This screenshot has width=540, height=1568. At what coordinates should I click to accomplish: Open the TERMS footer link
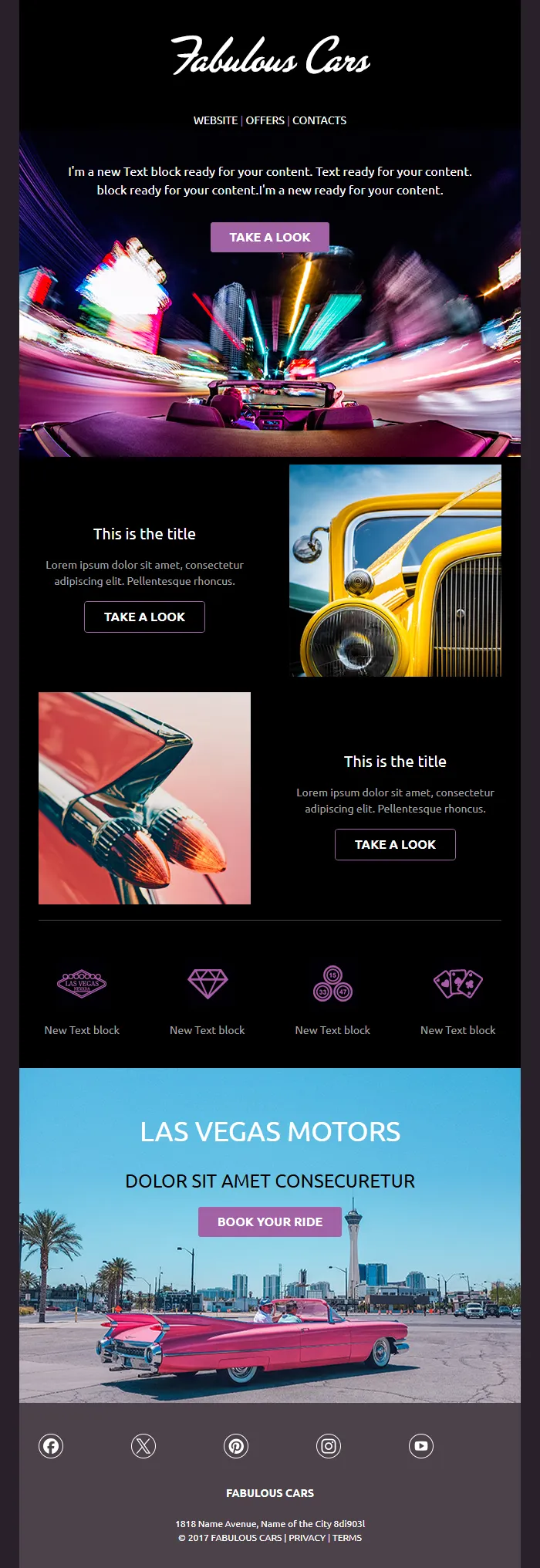pyautogui.click(x=347, y=1538)
